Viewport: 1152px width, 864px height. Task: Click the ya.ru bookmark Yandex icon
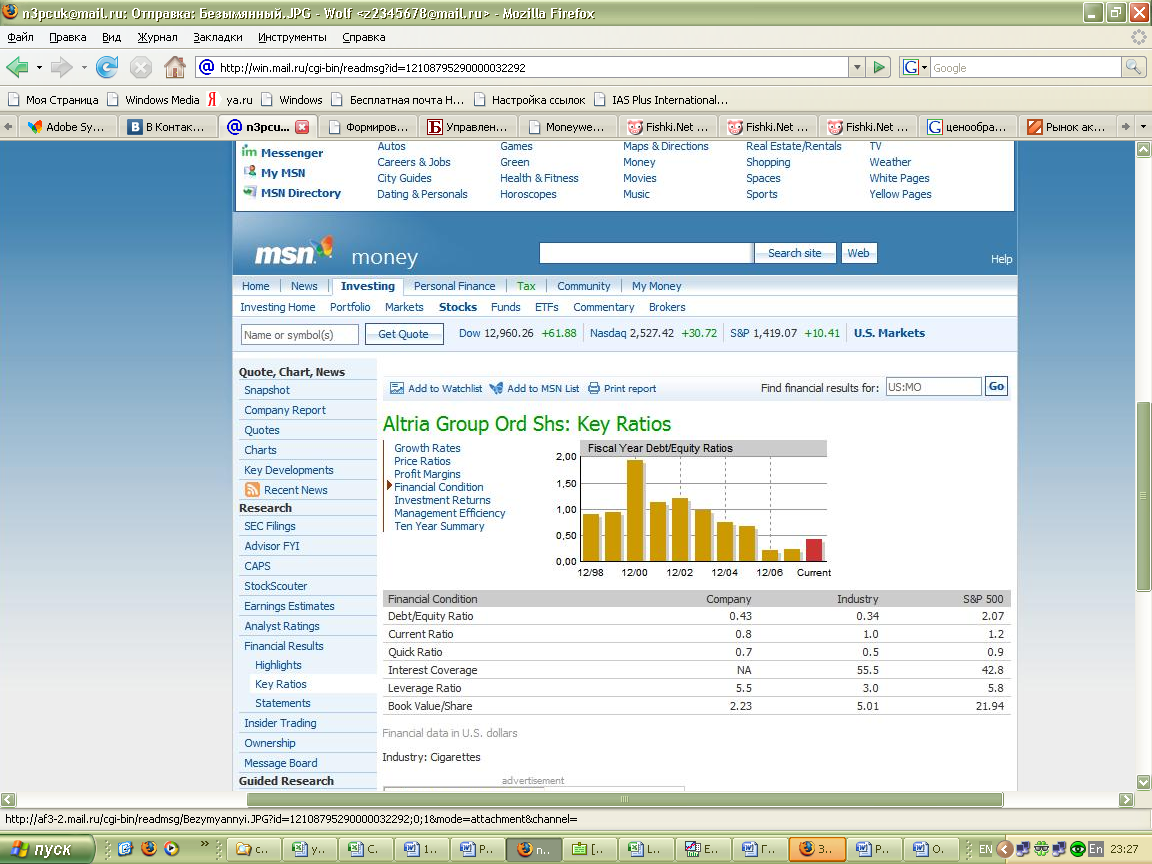click(x=212, y=99)
